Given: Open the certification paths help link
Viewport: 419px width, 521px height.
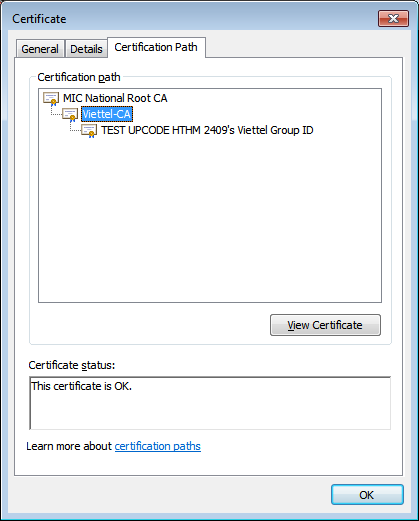Looking at the screenshot, I should pyautogui.click(x=158, y=446).
